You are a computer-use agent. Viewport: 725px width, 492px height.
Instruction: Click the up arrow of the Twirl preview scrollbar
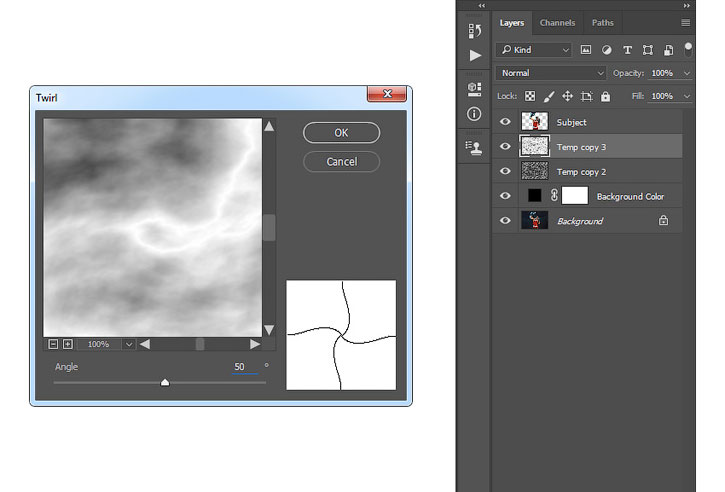(269, 126)
